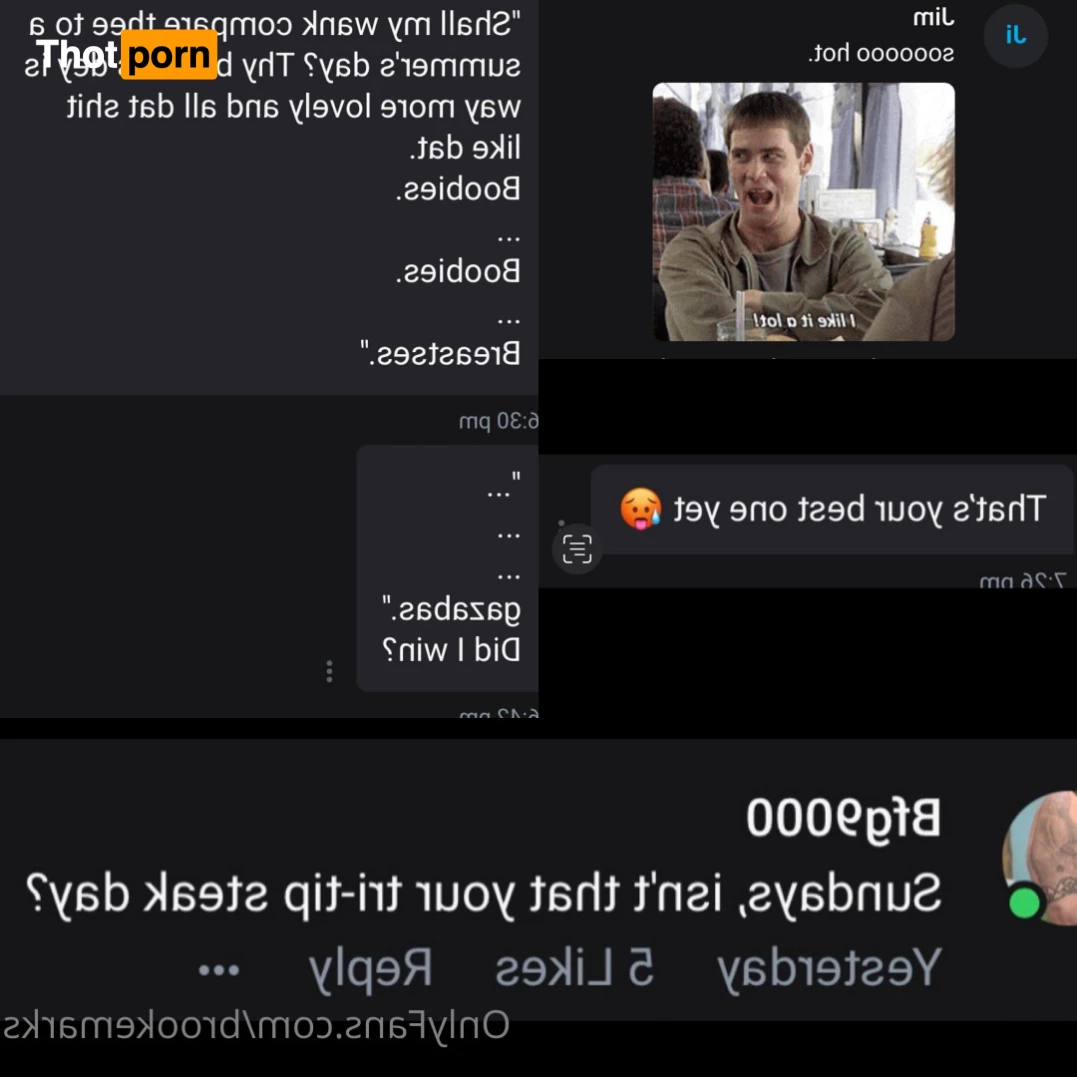Open the 'I like it a lot' GIF
1077x1077 pixels.
coord(803,212)
